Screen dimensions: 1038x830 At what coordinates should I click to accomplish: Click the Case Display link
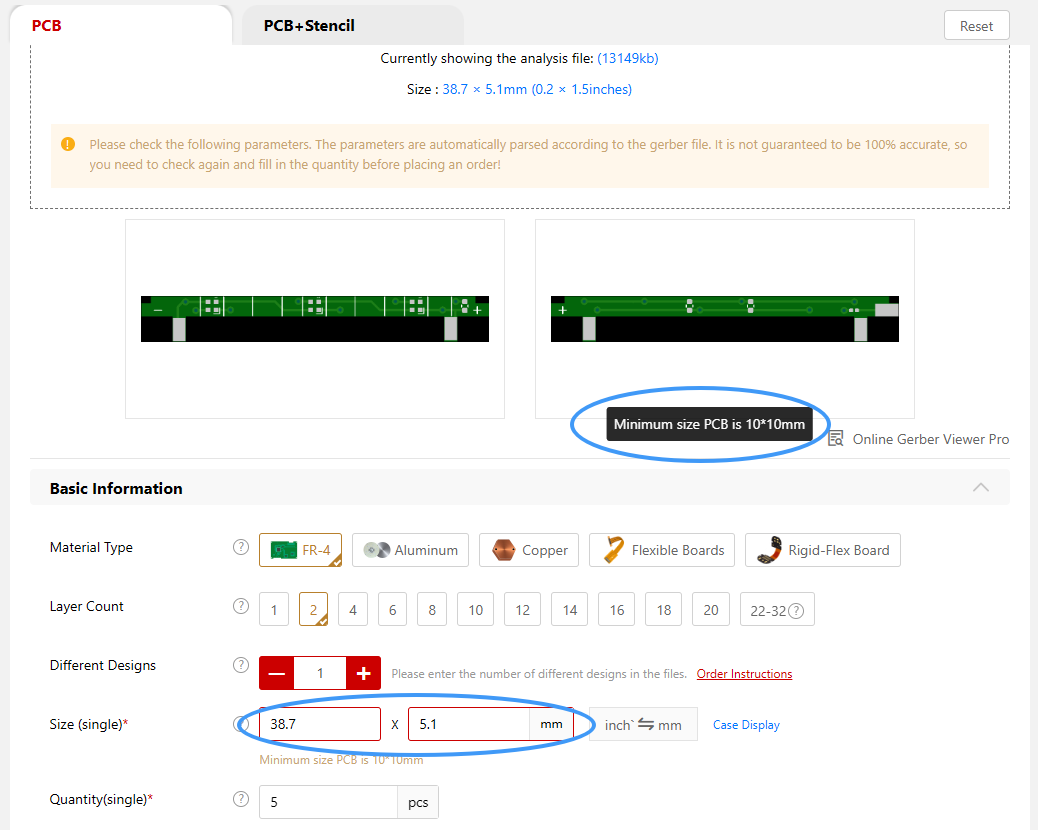point(746,725)
